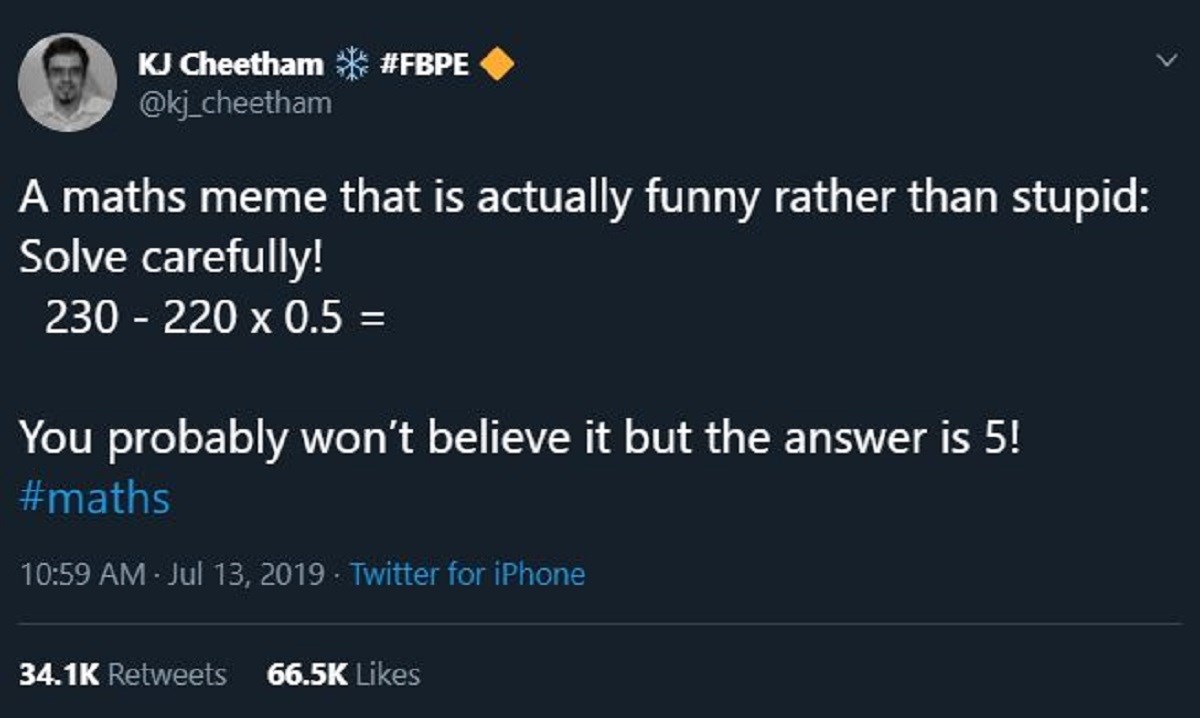1200x718 pixels.
Task: Click the 'Solve carefully!' text
Action: pyautogui.click(x=171, y=258)
